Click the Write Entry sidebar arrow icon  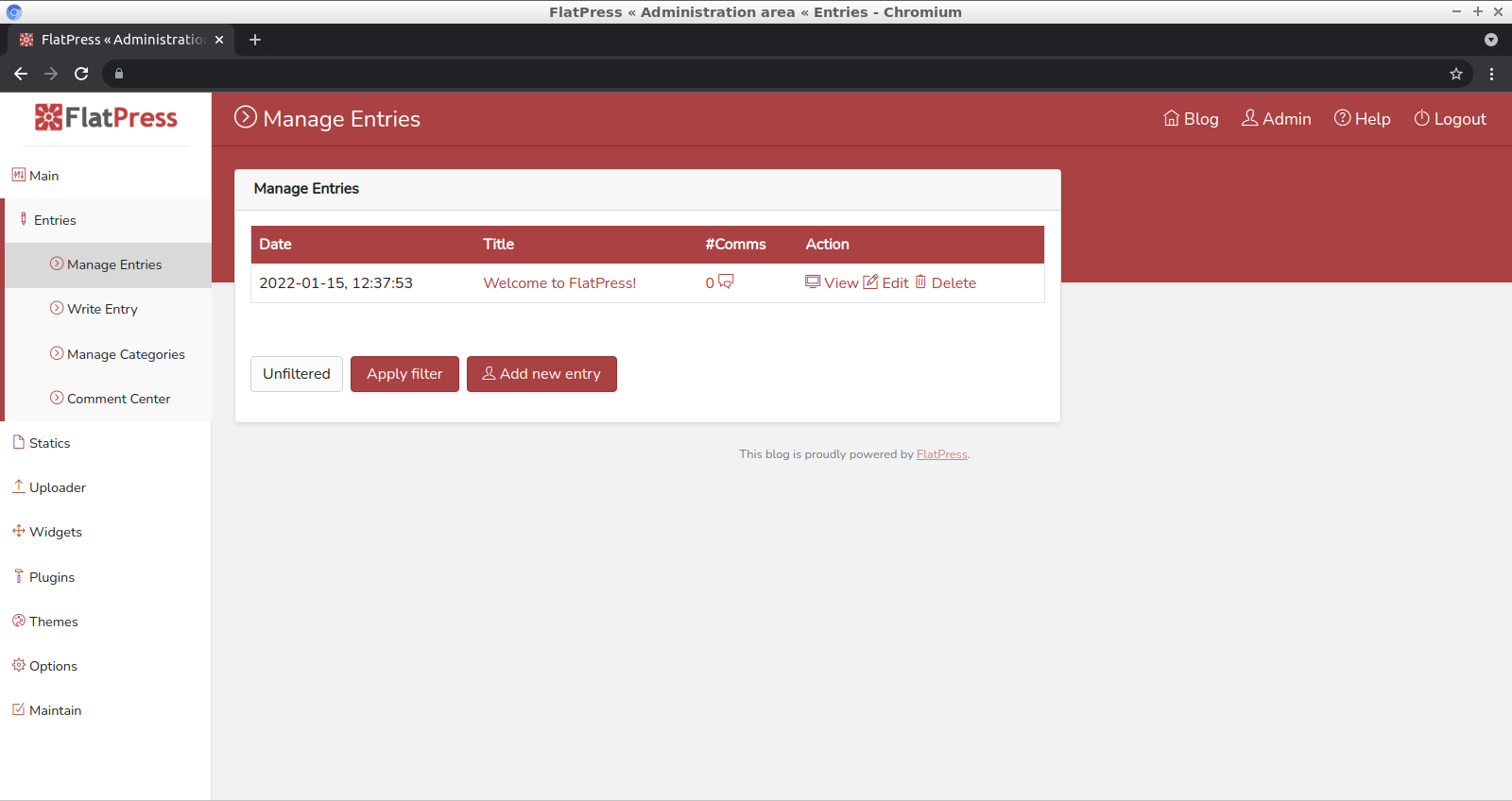pyautogui.click(x=57, y=308)
